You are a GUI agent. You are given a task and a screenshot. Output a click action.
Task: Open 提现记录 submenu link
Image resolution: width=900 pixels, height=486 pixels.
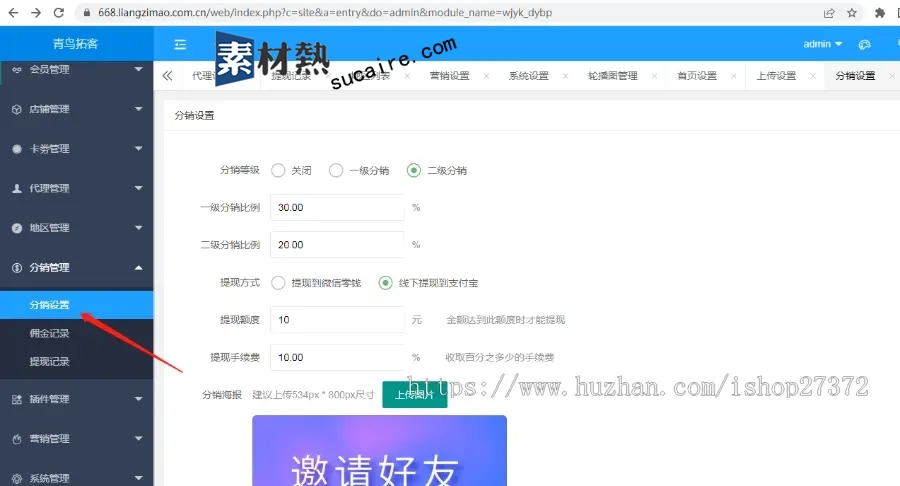(x=49, y=361)
